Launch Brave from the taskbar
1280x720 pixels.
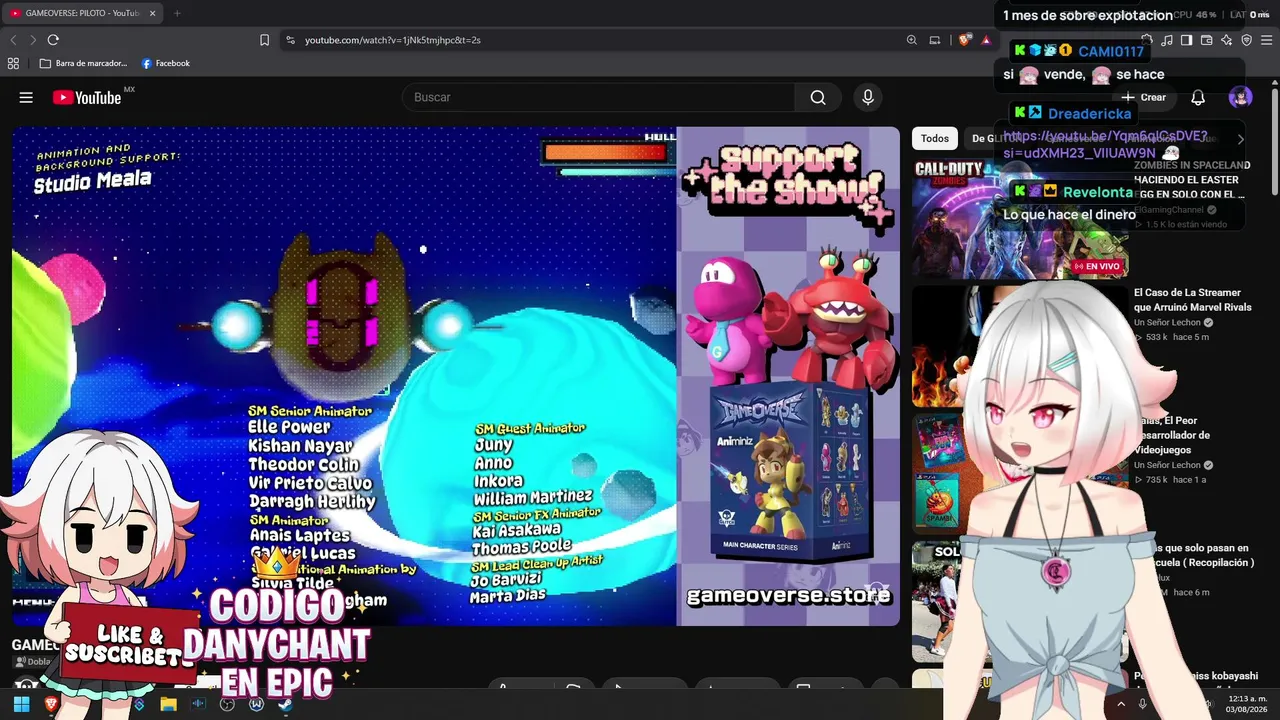click(x=51, y=704)
